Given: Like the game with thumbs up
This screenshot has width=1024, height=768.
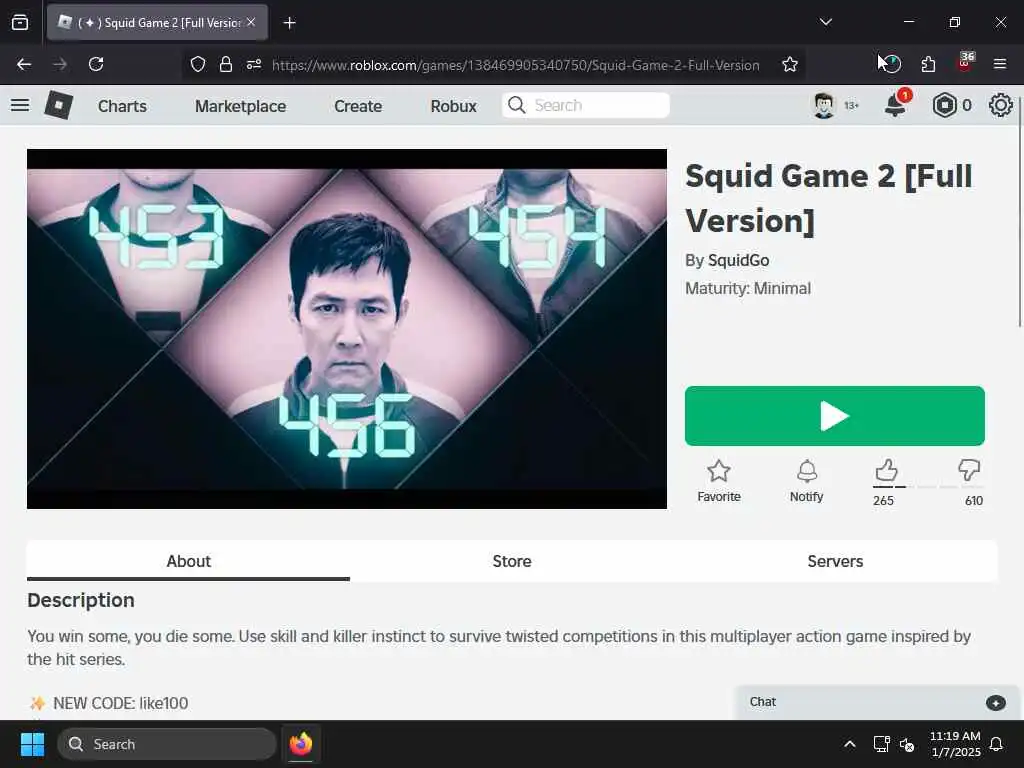Looking at the screenshot, I should [886, 470].
